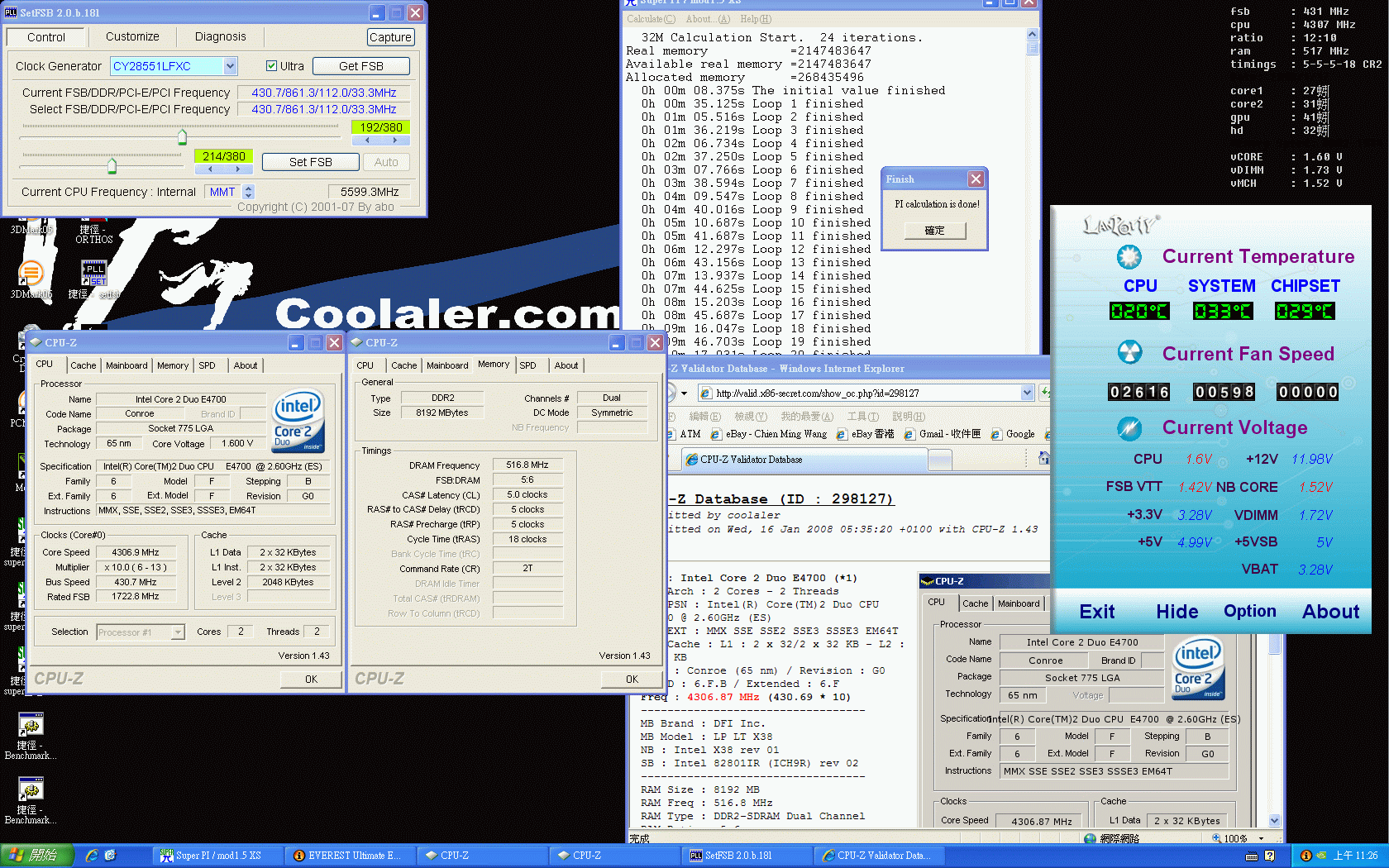Click the IE address bar URL field
The height and width of the screenshot is (868, 1389).
pyautogui.click(x=865, y=393)
